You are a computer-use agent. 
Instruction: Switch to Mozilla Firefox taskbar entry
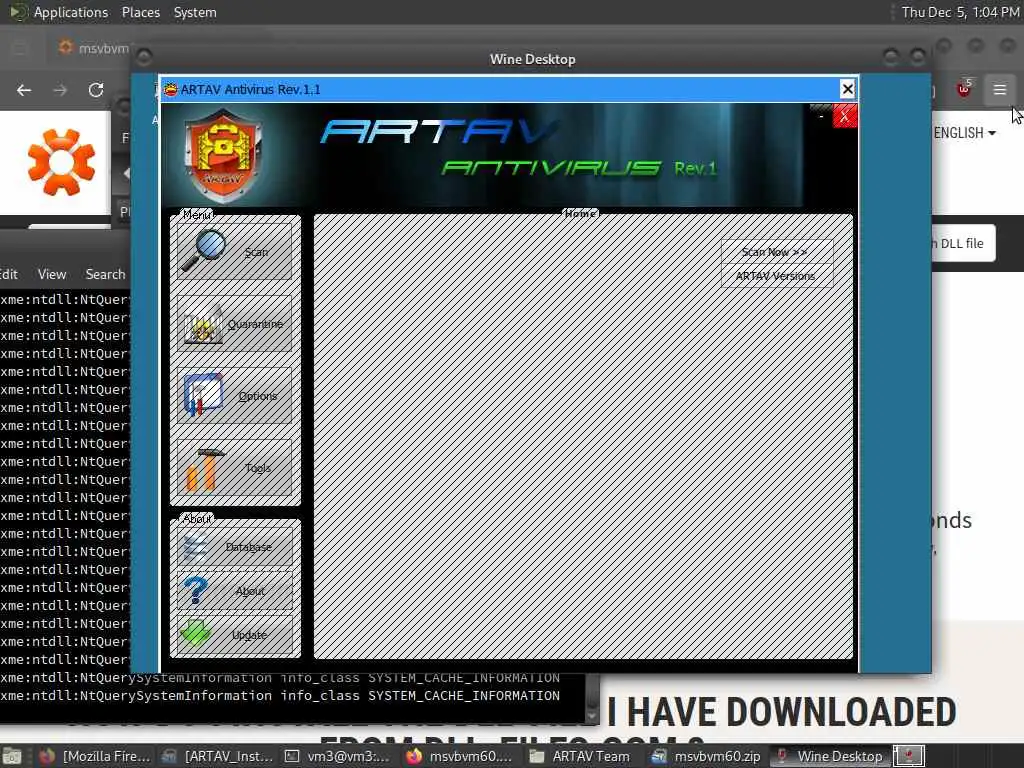(x=95, y=756)
